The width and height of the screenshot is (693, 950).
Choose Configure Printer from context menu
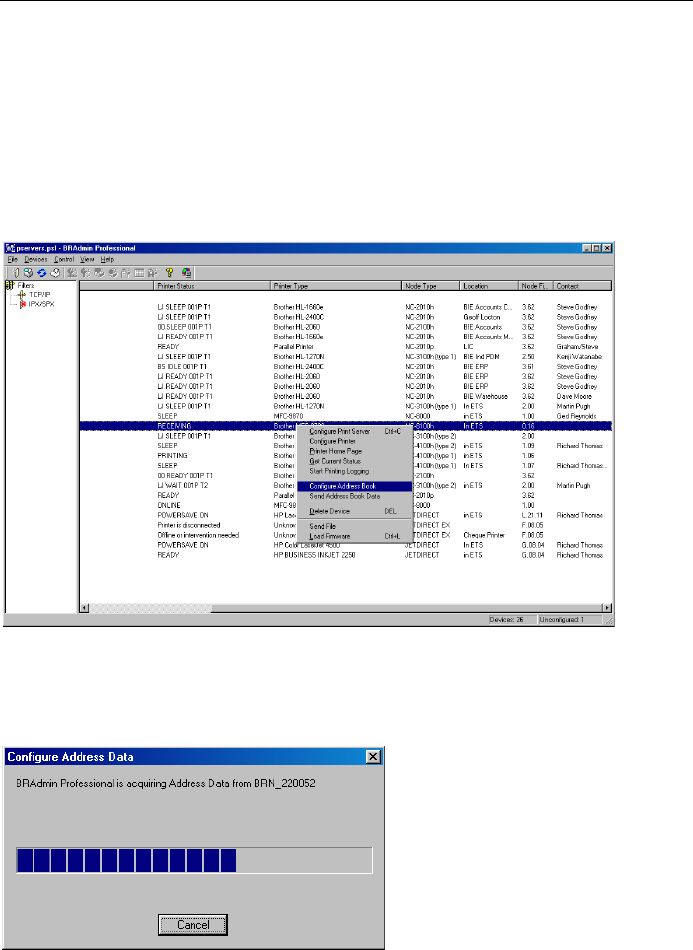(x=355, y=441)
